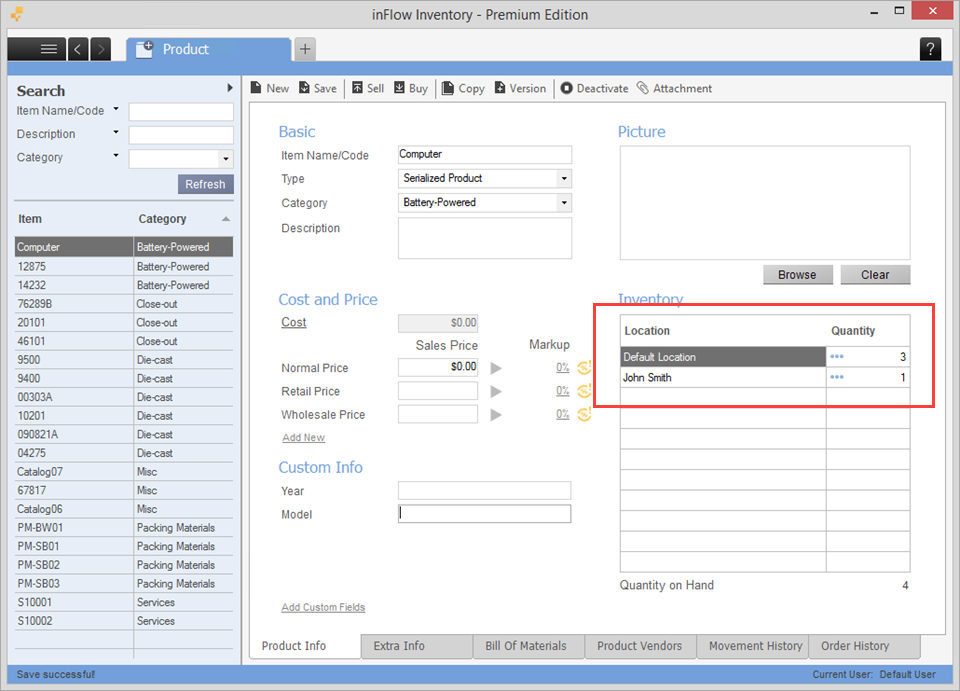
Task: Select item 76289B in the list
Action: coord(124,304)
